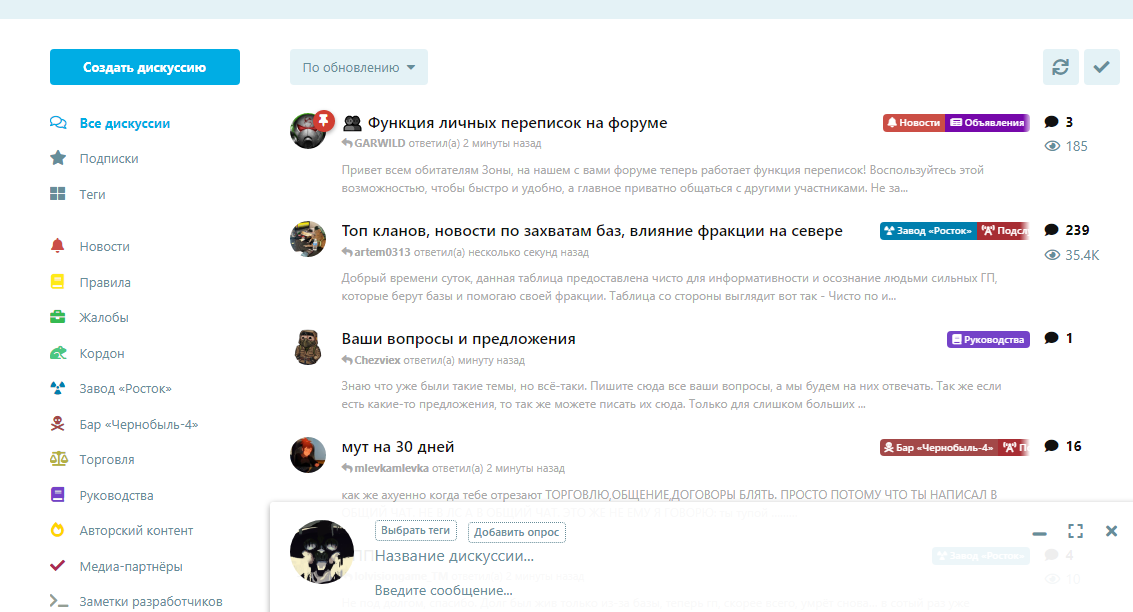Mark all discussions as read checkmark
The image size is (1133, 612).
tap(1101, 67)
